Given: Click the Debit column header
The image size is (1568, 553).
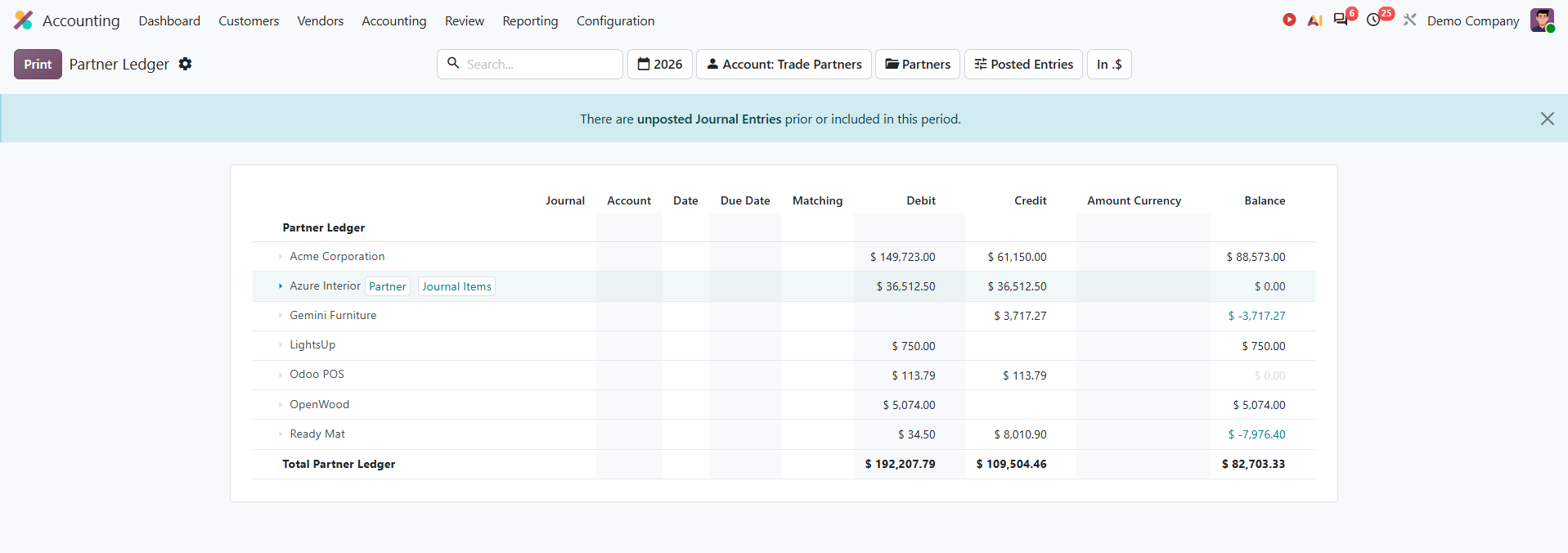Looking at the screenshot, I should coord(921,200).
